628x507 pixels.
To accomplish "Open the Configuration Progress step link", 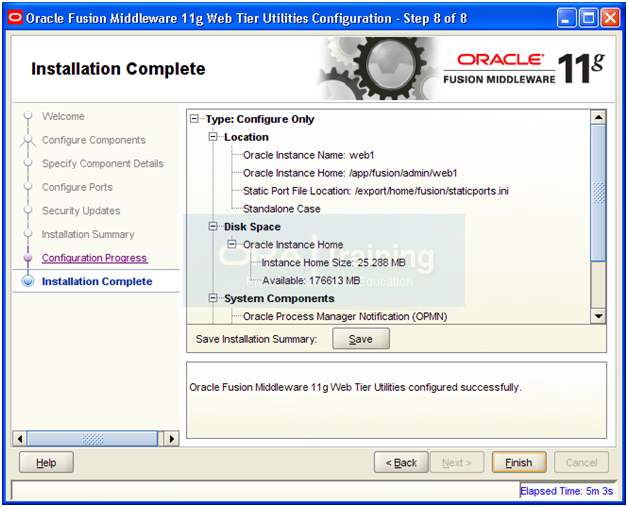I will [x=95, y=258].
